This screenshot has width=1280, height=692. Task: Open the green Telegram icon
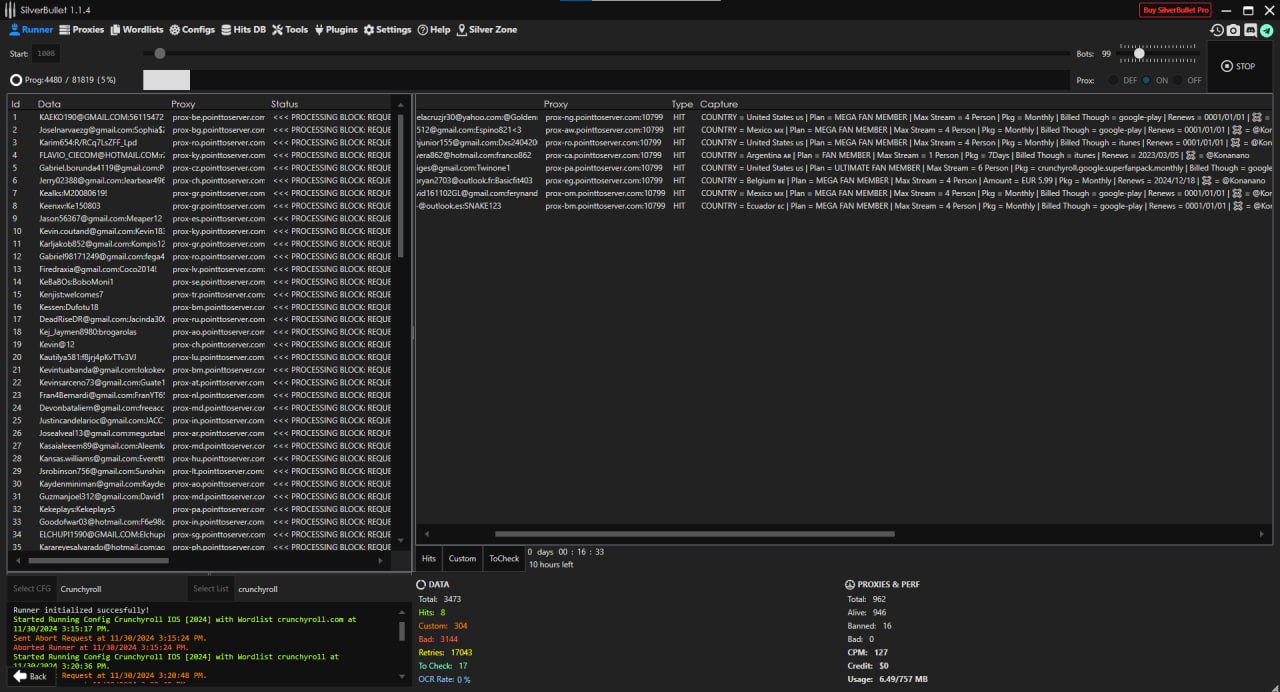(1266, 30)
